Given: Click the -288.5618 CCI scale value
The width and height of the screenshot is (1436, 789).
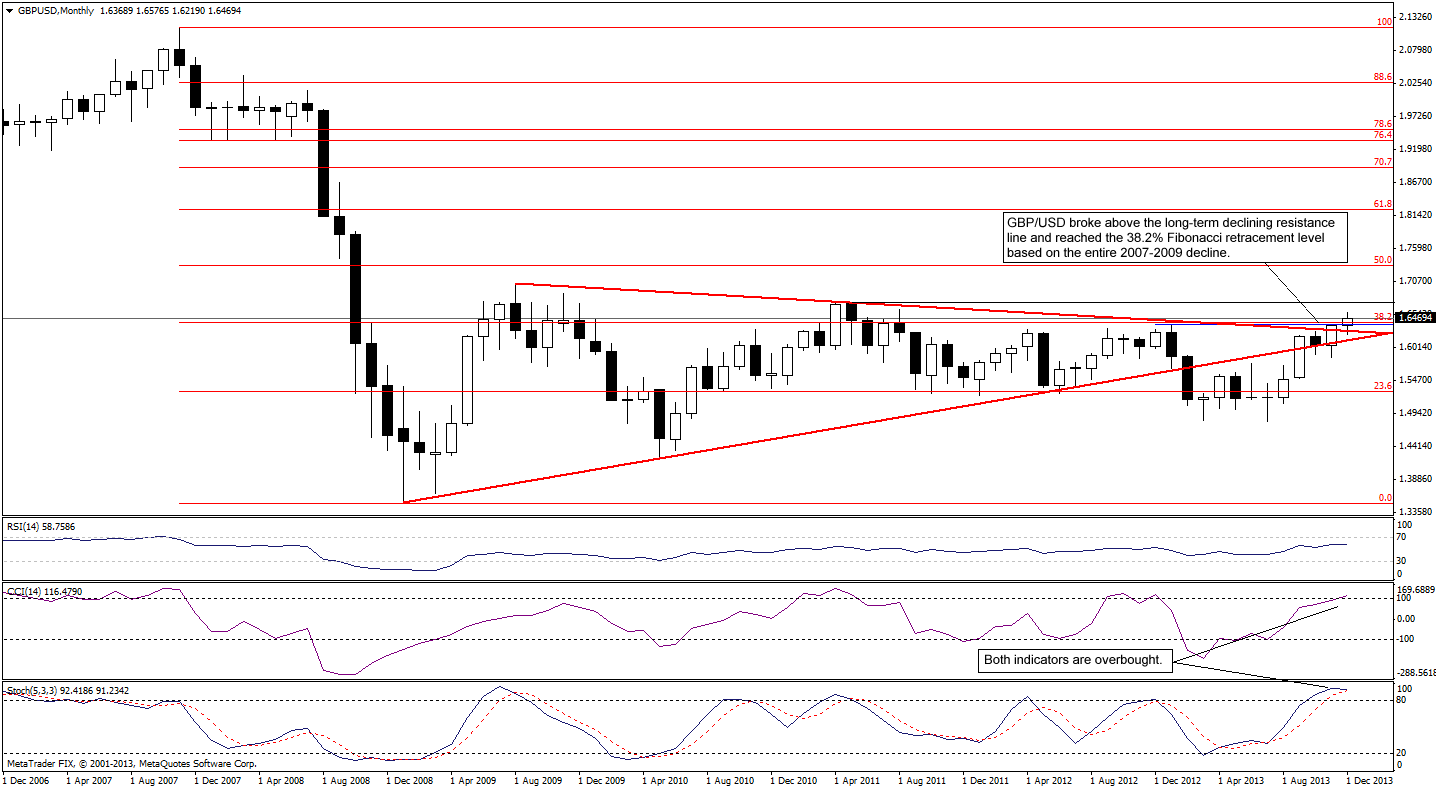Looking at the screenshot, I should [x=1415, y=673].
